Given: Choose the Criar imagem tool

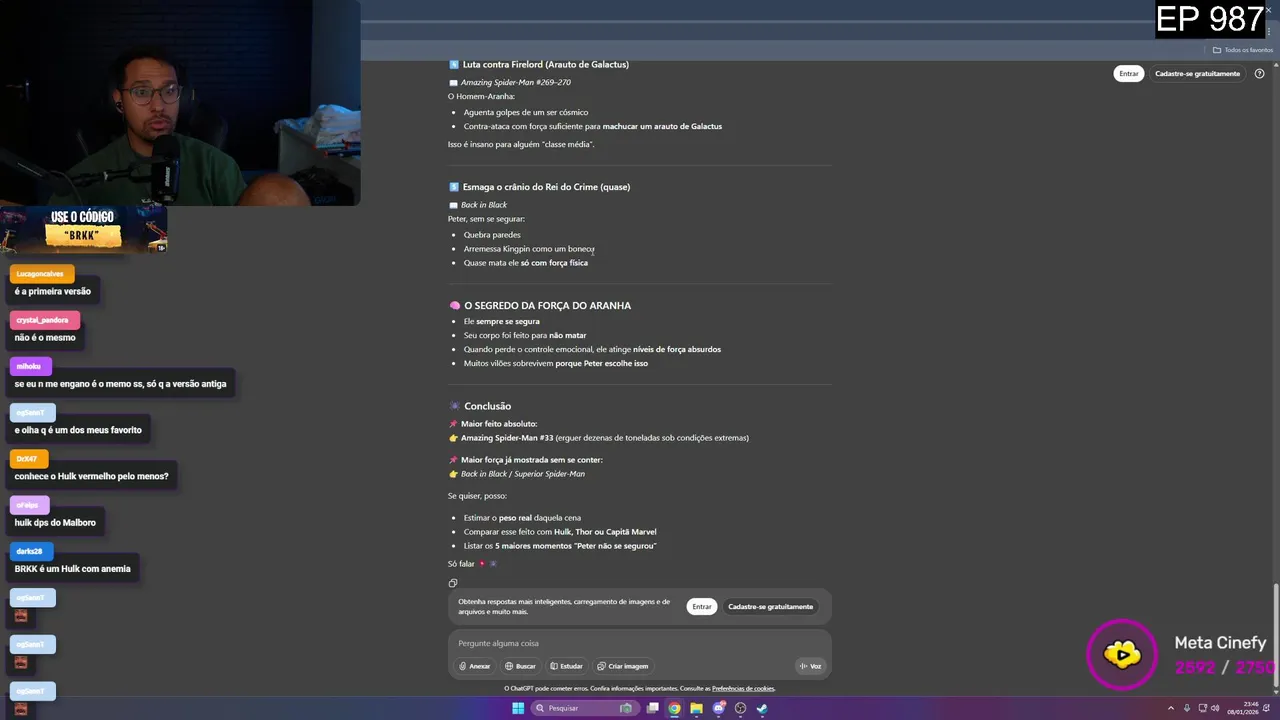Looking at the screenshot, I should point(623,666).
